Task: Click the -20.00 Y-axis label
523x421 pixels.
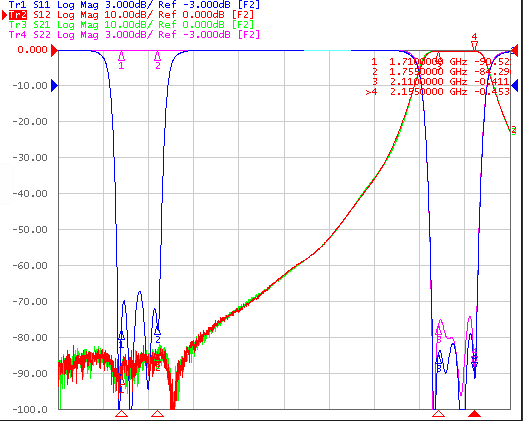Action: (30, 122)
